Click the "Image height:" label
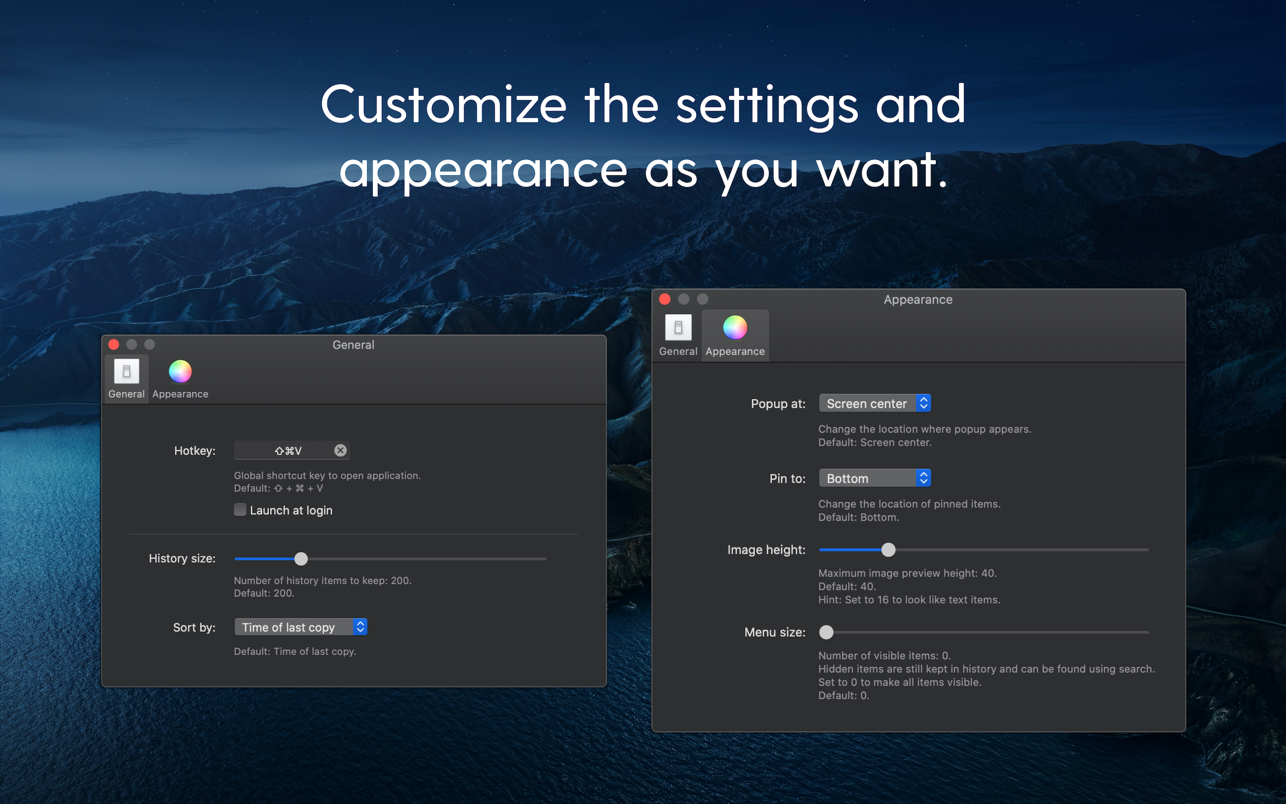The height and width of the screenshot is (804, 1286). (766, 550)
